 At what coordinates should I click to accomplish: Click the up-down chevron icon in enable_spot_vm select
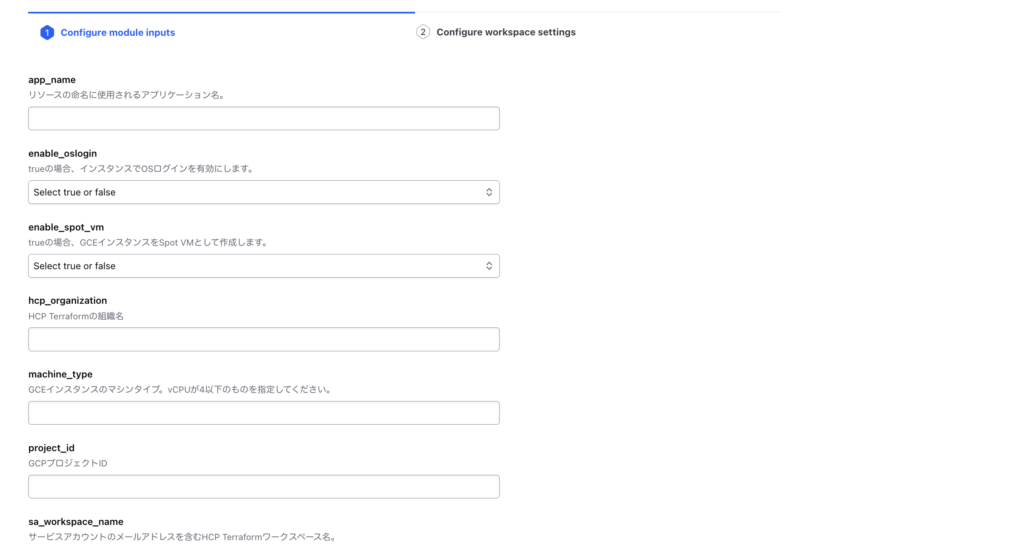[488, 266]
